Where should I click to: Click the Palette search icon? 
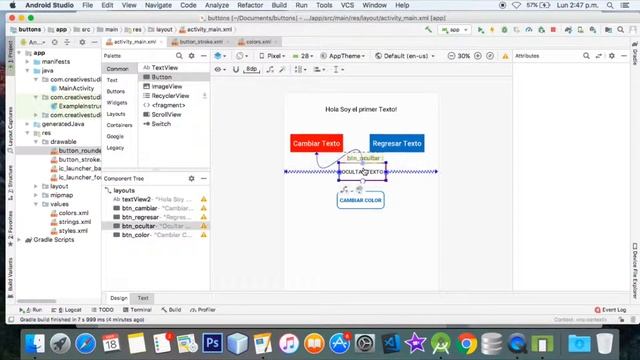click(x=179, y=56)
